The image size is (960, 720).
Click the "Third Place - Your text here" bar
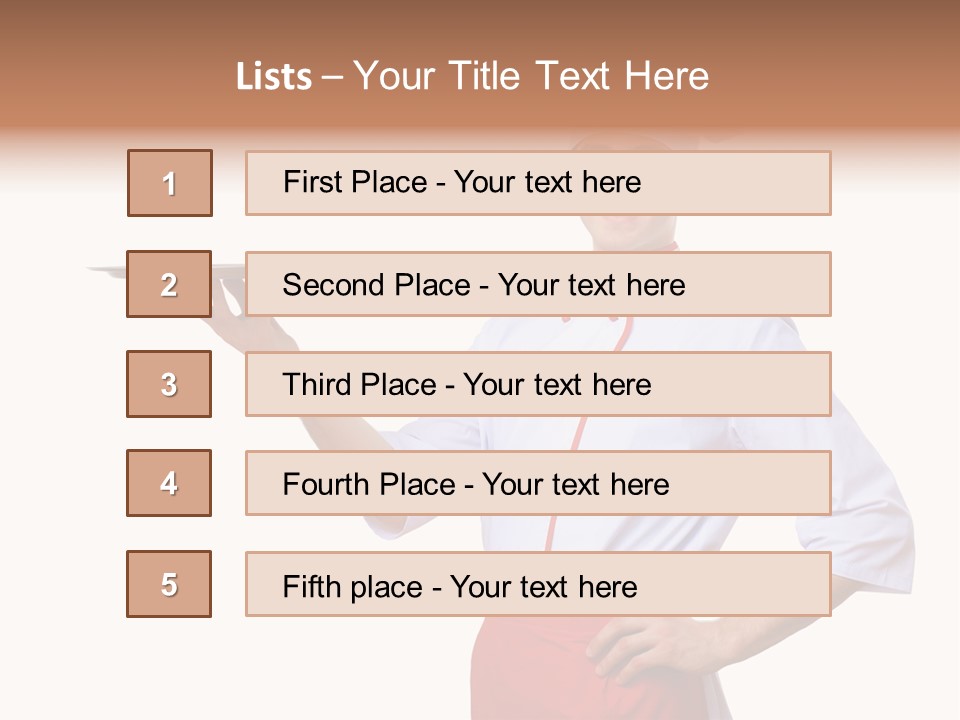click(538, 384)
